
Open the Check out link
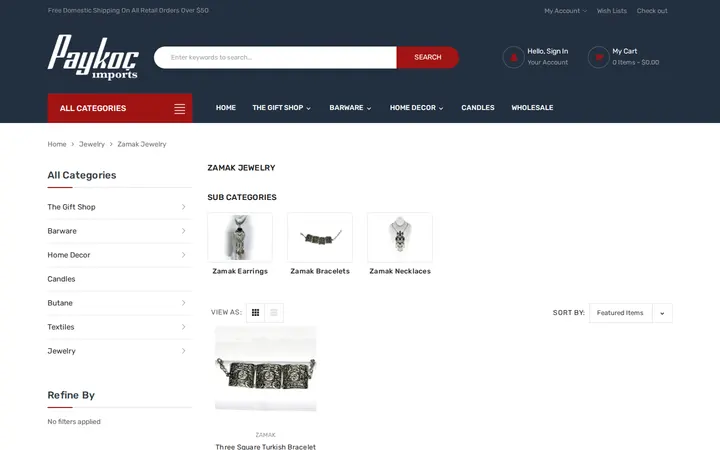[652, 11]
